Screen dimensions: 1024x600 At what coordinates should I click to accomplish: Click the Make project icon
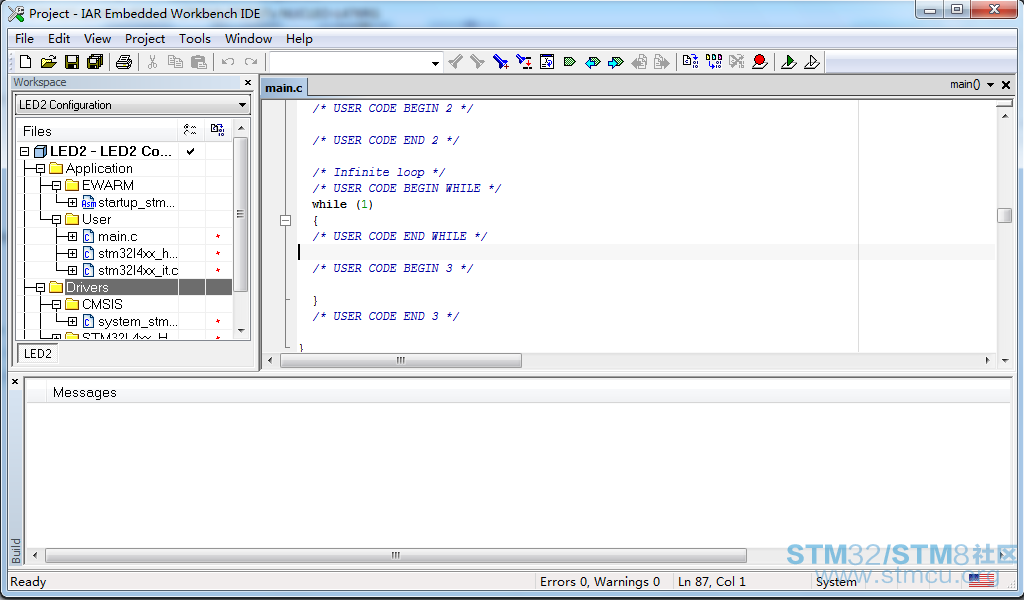[x=714, y=62]
